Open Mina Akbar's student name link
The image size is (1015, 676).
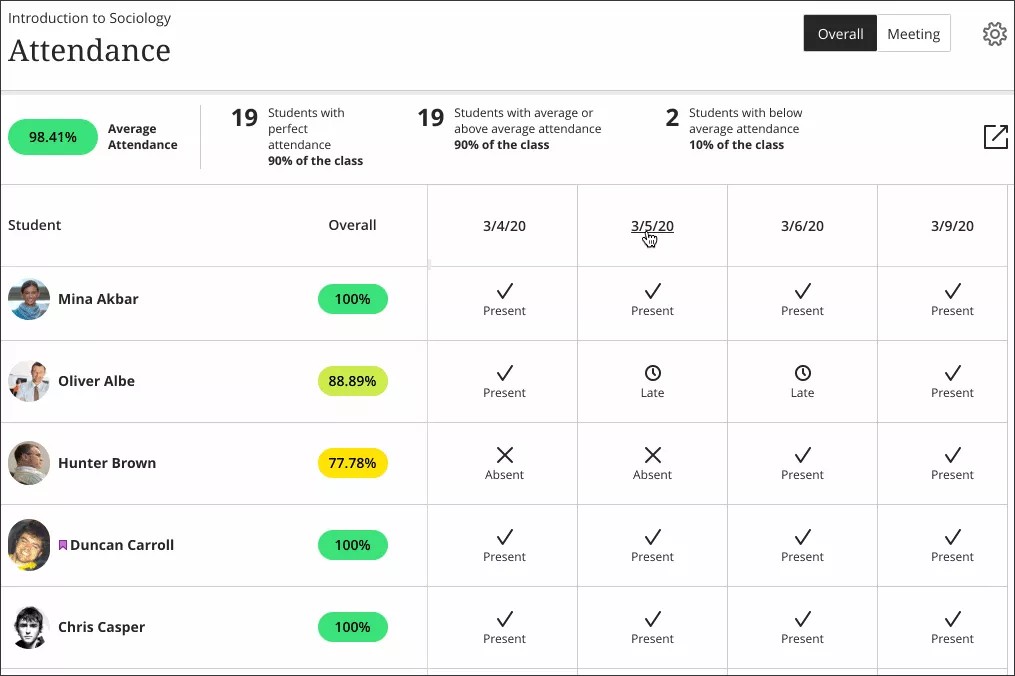click(98, 299)
